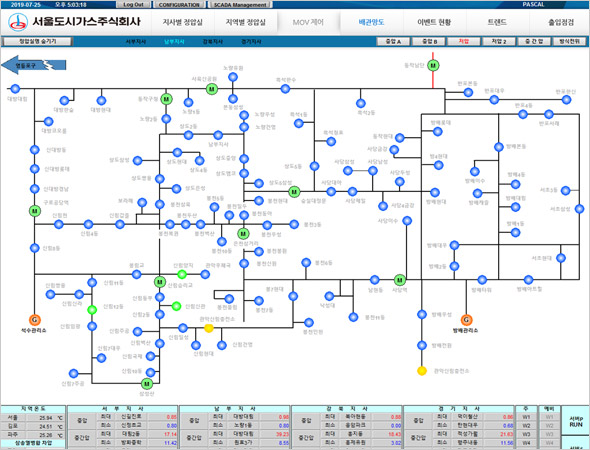Select the orange G node 석수관리소

35,320
